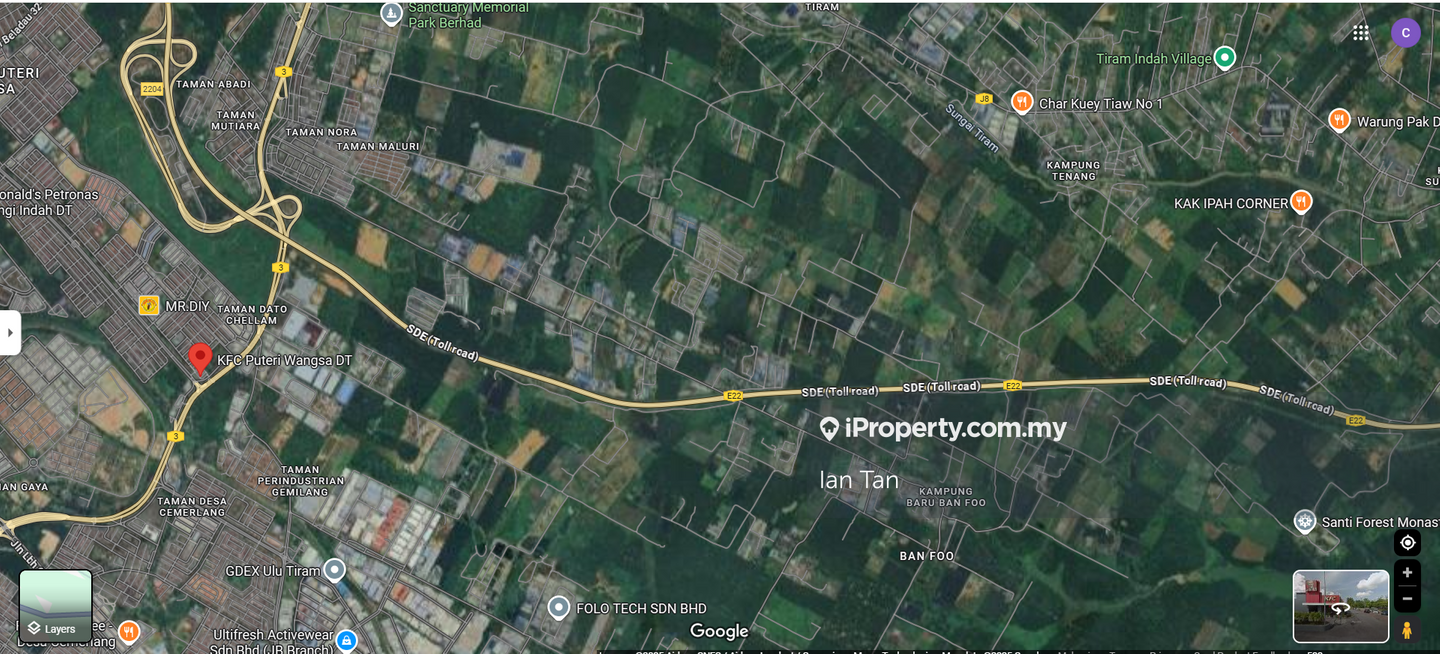Open Pegman Street View figure
1440x654 pixels.
(x=1407, y=630)
